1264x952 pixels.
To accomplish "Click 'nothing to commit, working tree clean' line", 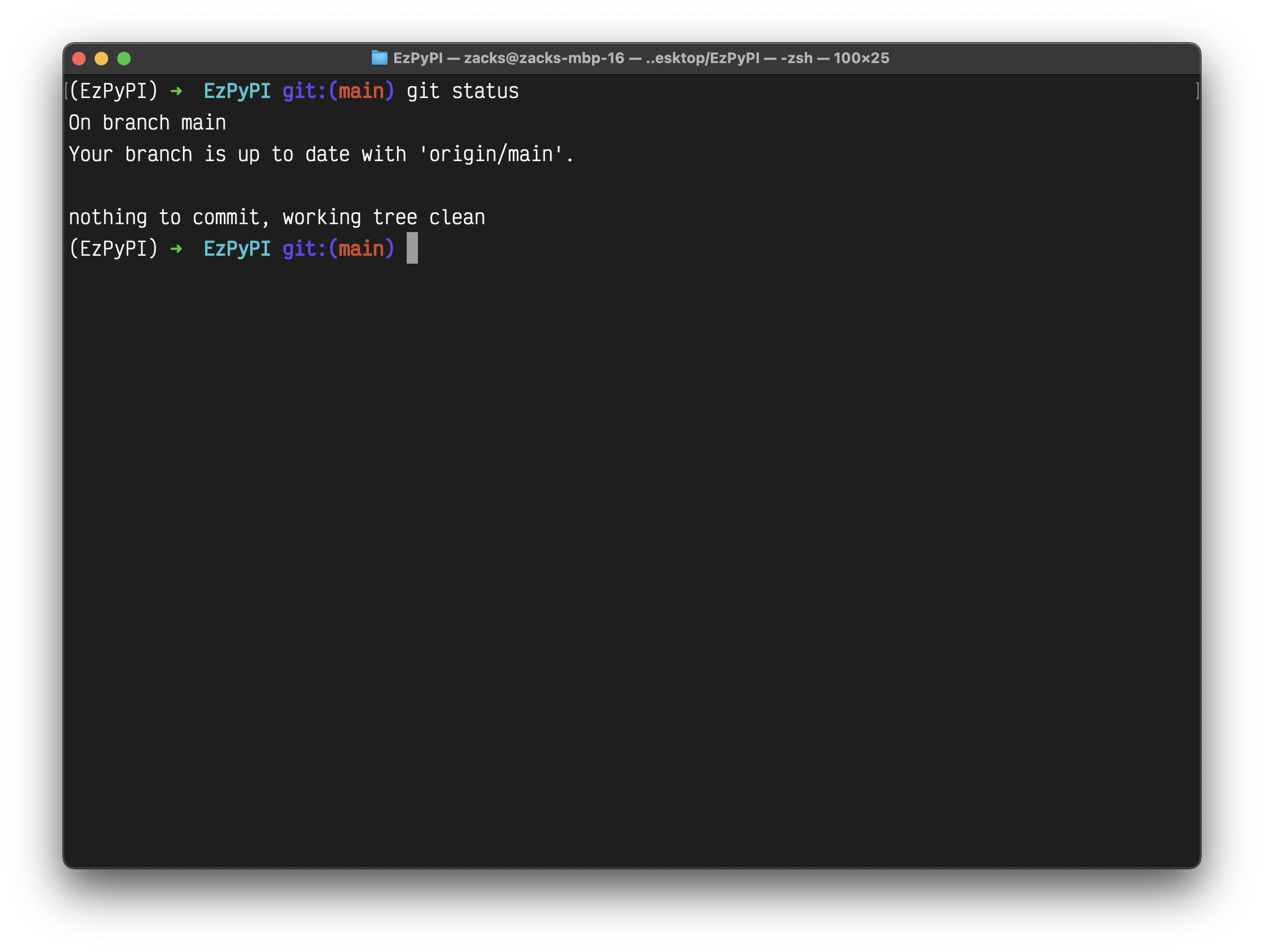I will (x=277, y=217).
